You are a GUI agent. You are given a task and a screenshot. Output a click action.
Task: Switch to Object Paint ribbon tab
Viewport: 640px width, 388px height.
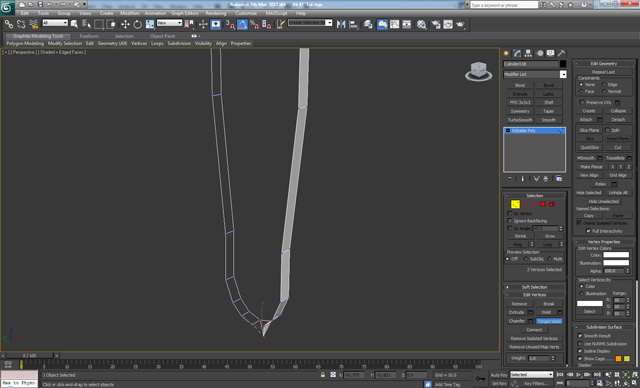162,36
